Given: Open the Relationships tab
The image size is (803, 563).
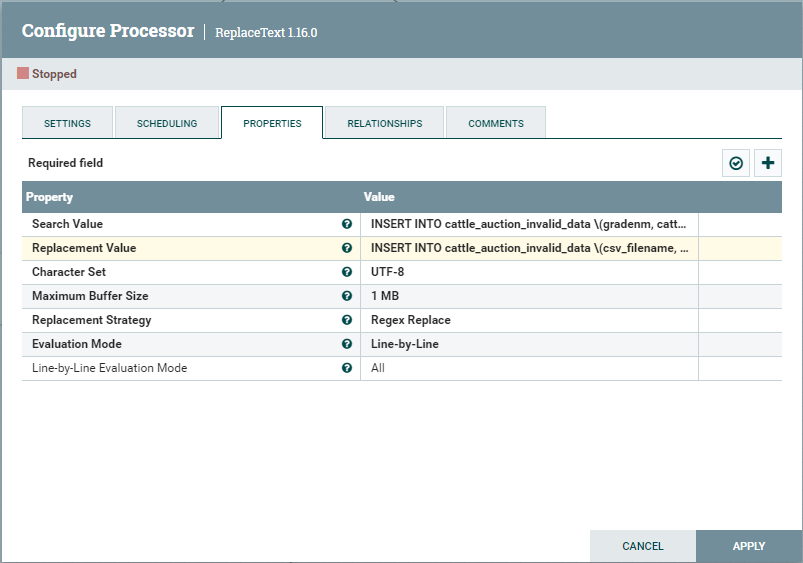Looking at the screenshot, I should coord(385,123).
